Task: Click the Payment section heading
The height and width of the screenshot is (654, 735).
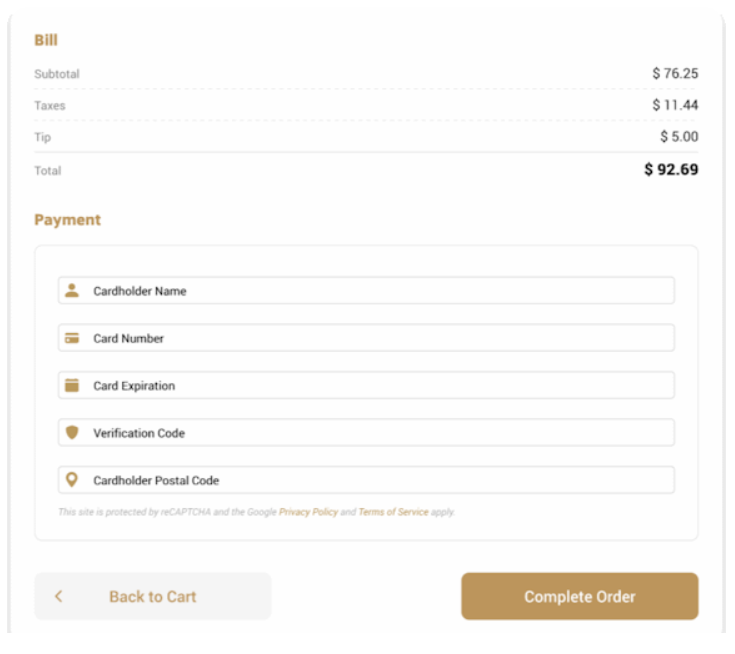Action: pyautogui.click(x=68, y=220)
